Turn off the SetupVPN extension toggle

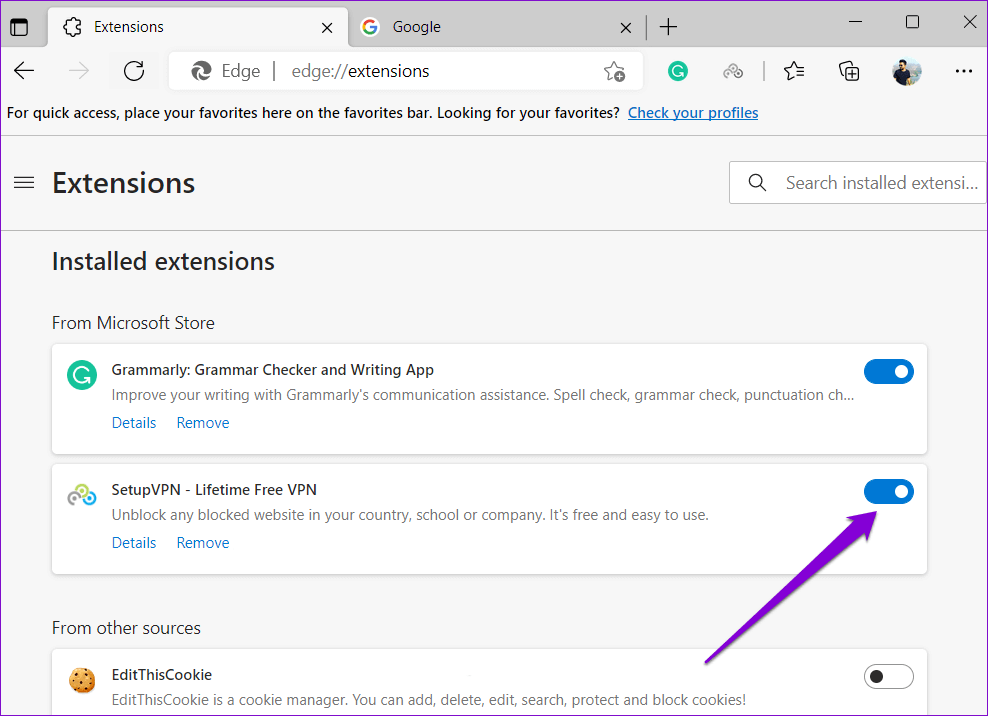[x=888, y=492]
